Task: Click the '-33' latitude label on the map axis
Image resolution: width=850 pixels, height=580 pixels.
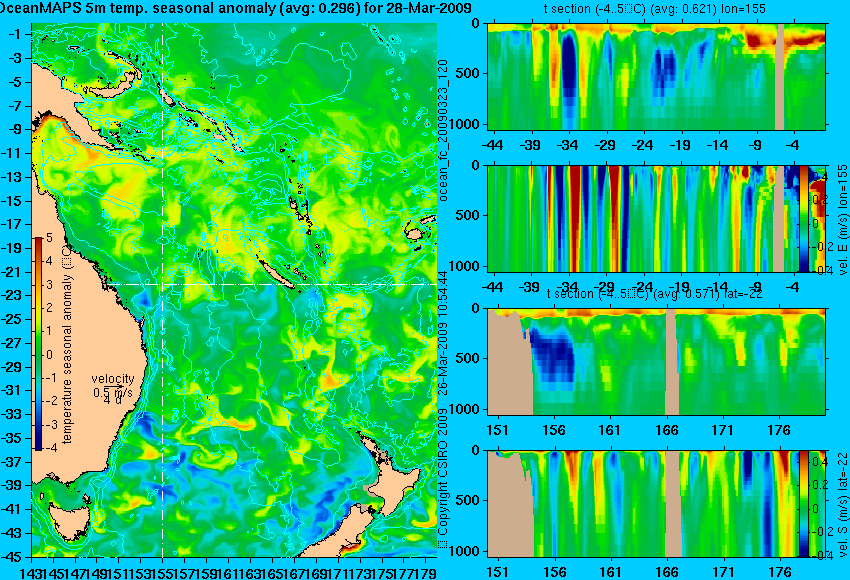Action: pos(12,414)
